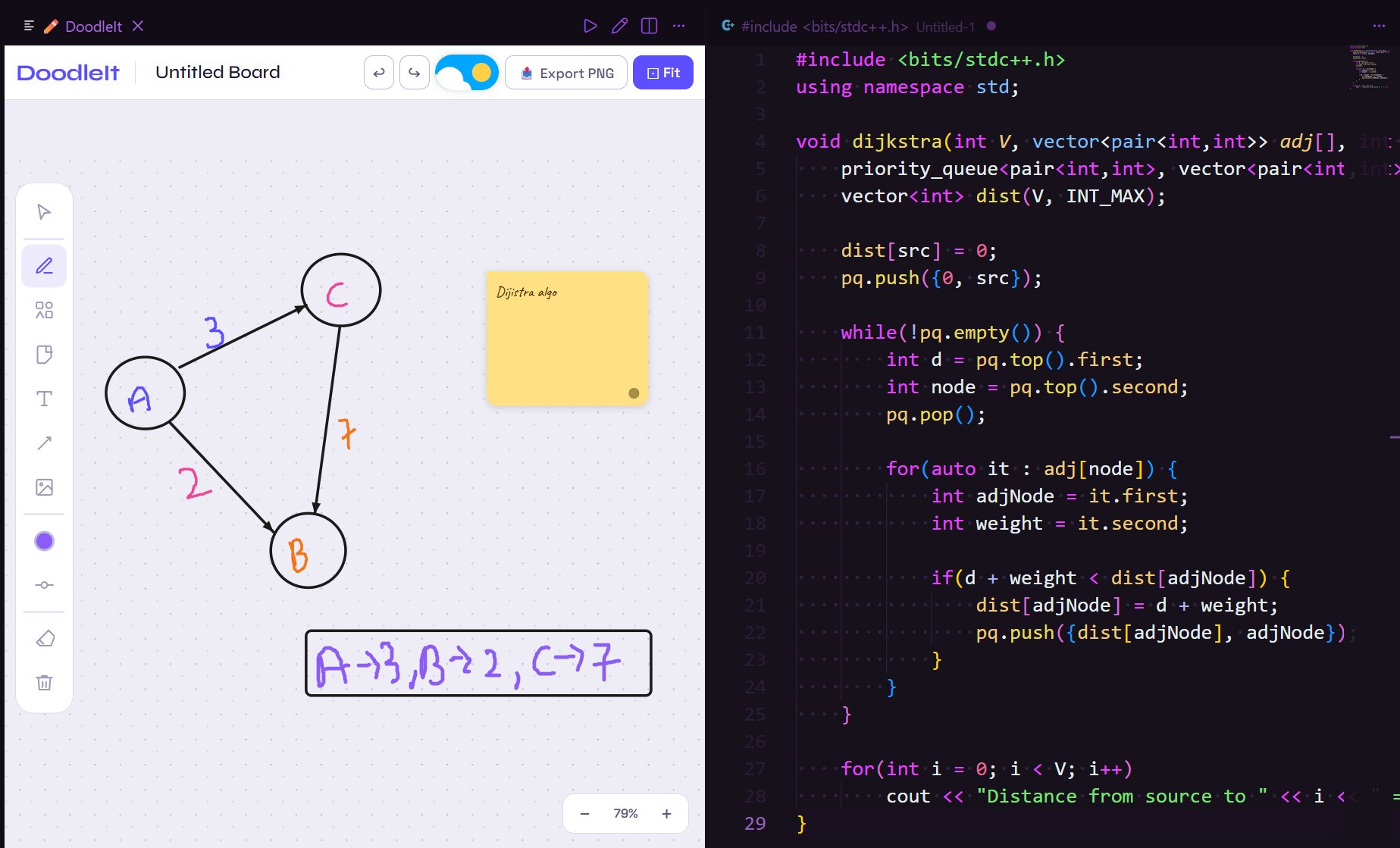Screen dimensions: 1400x848
Task: Click the Export PNG button
Action: coord(565,72)
